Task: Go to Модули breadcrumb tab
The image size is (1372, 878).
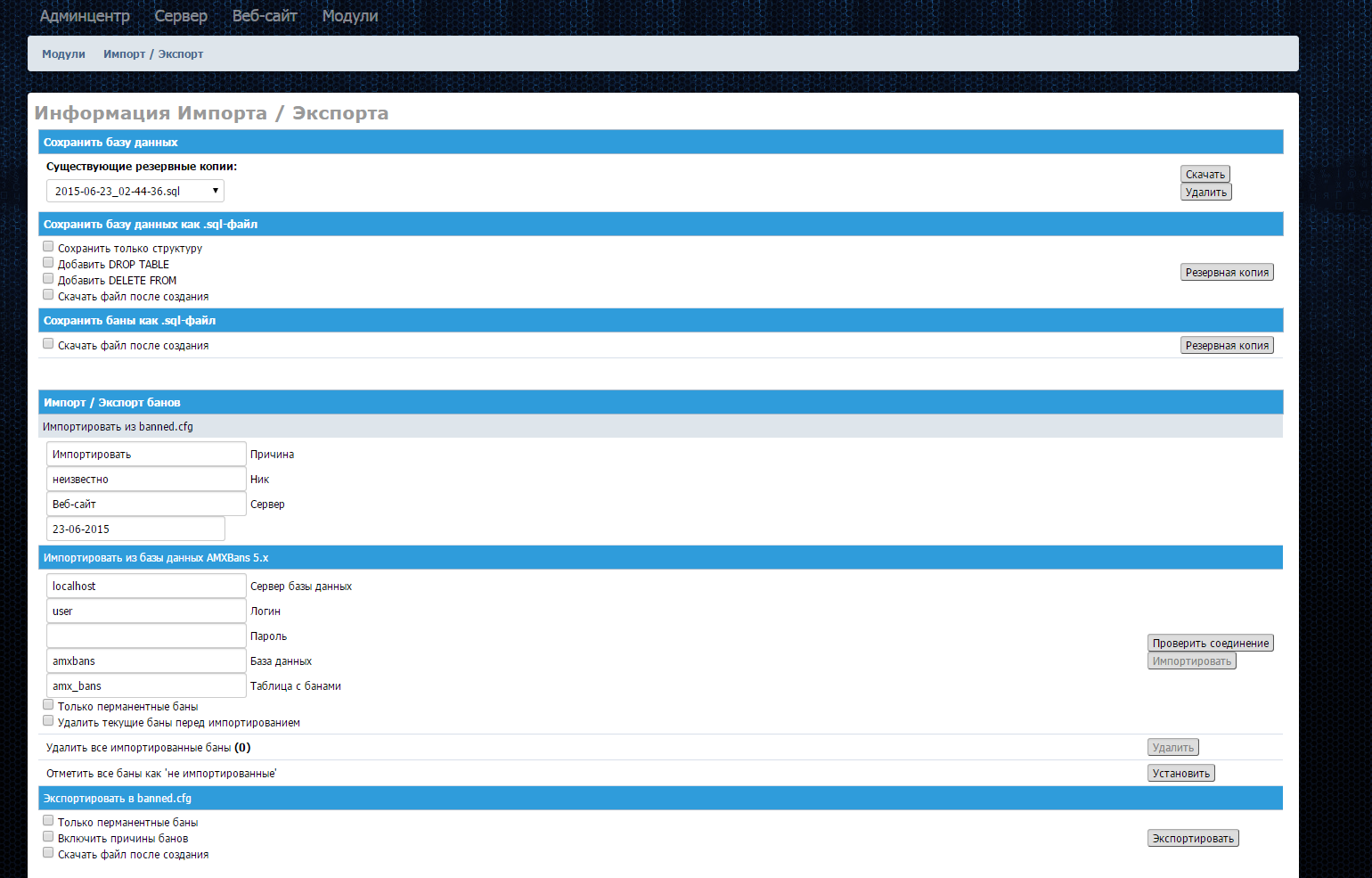Action: pos(63,54)
